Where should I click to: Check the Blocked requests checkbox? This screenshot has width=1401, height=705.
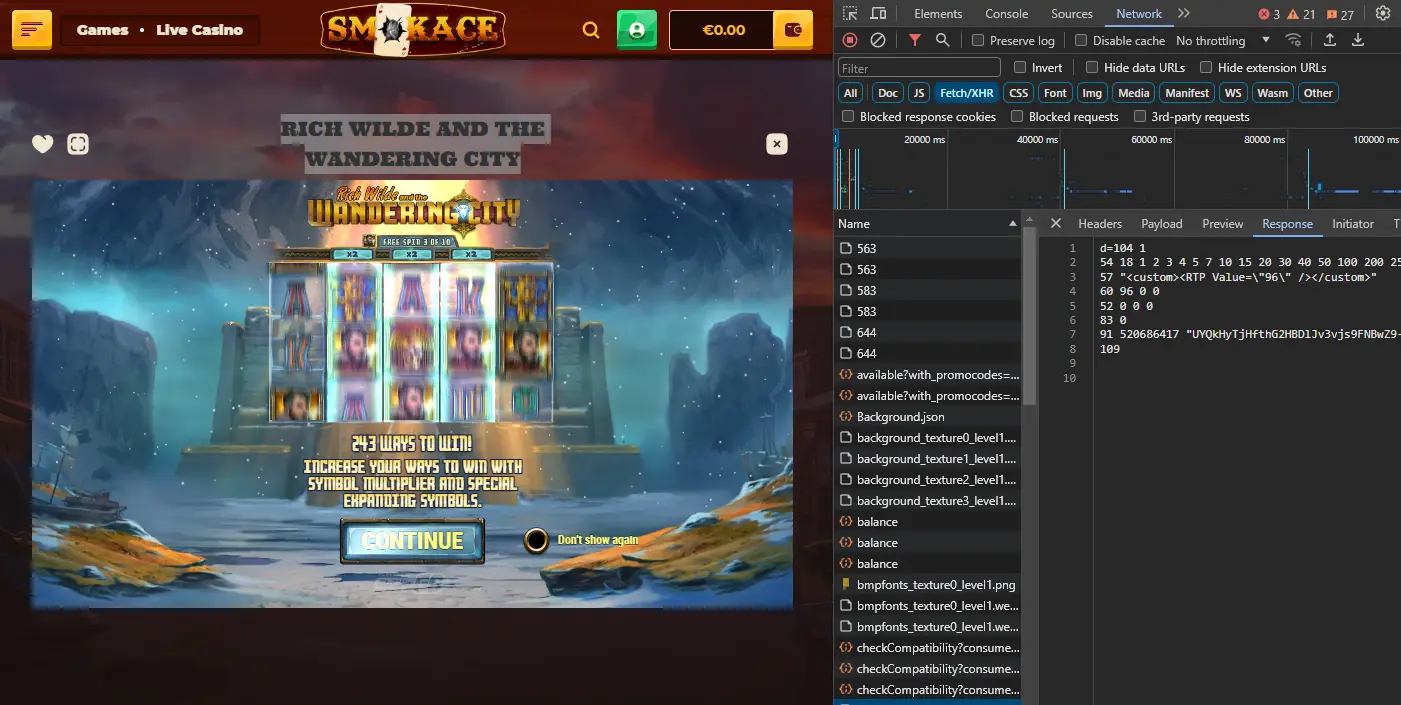(1017, 117)
